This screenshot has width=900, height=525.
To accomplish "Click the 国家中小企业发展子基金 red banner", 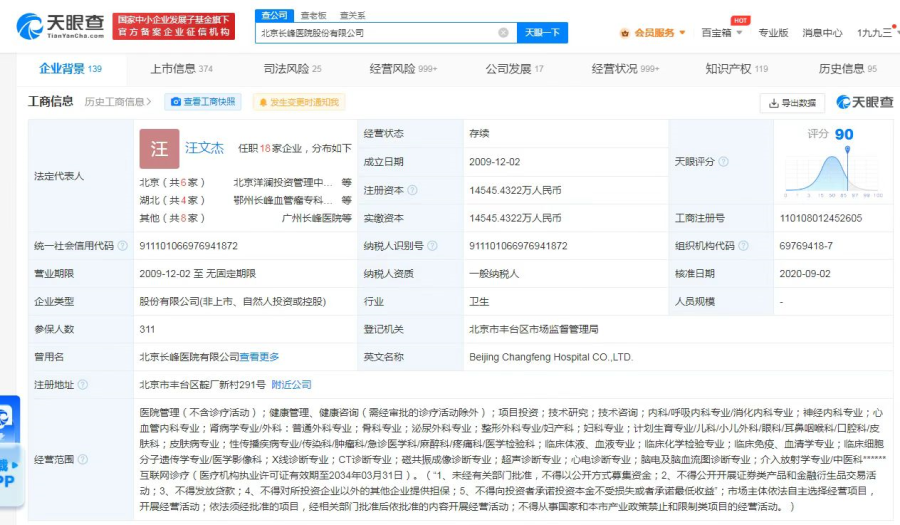I will tap(173, 26).
